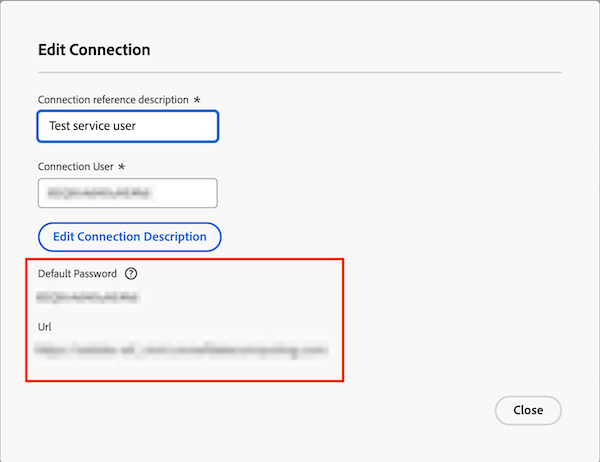Screen dimensions: 600x462
Task: Click the Default Password label
Action: click(x=77, y=273)
